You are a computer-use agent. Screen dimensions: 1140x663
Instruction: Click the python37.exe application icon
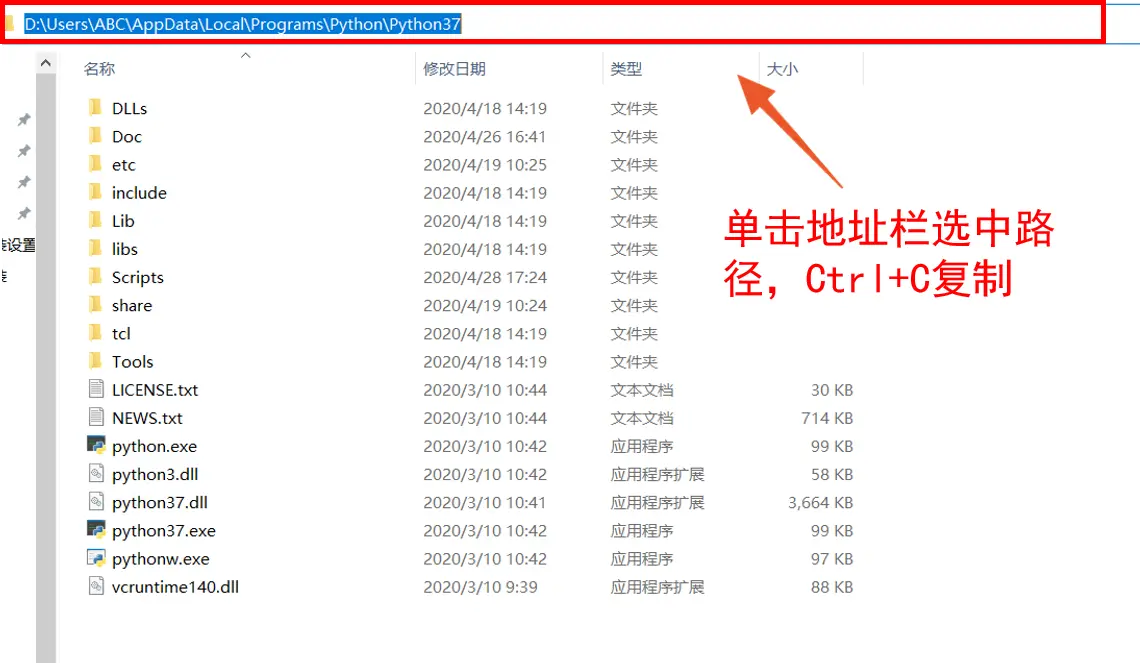coord(96,529)
